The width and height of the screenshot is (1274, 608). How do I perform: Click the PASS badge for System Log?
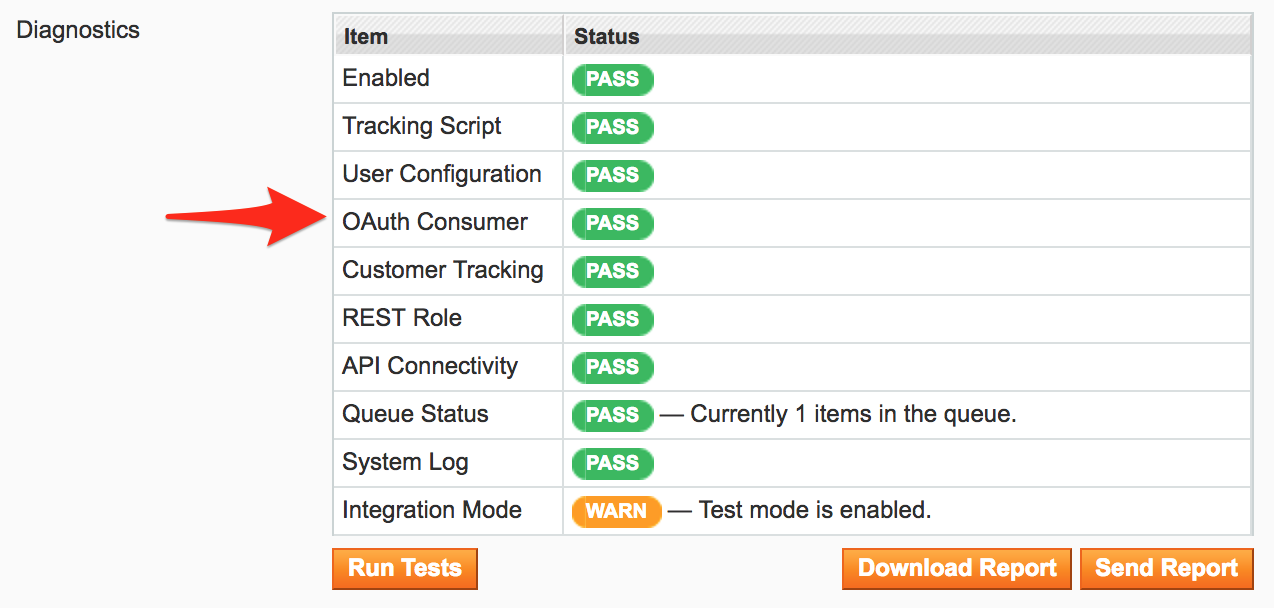[x=612, y=464]
